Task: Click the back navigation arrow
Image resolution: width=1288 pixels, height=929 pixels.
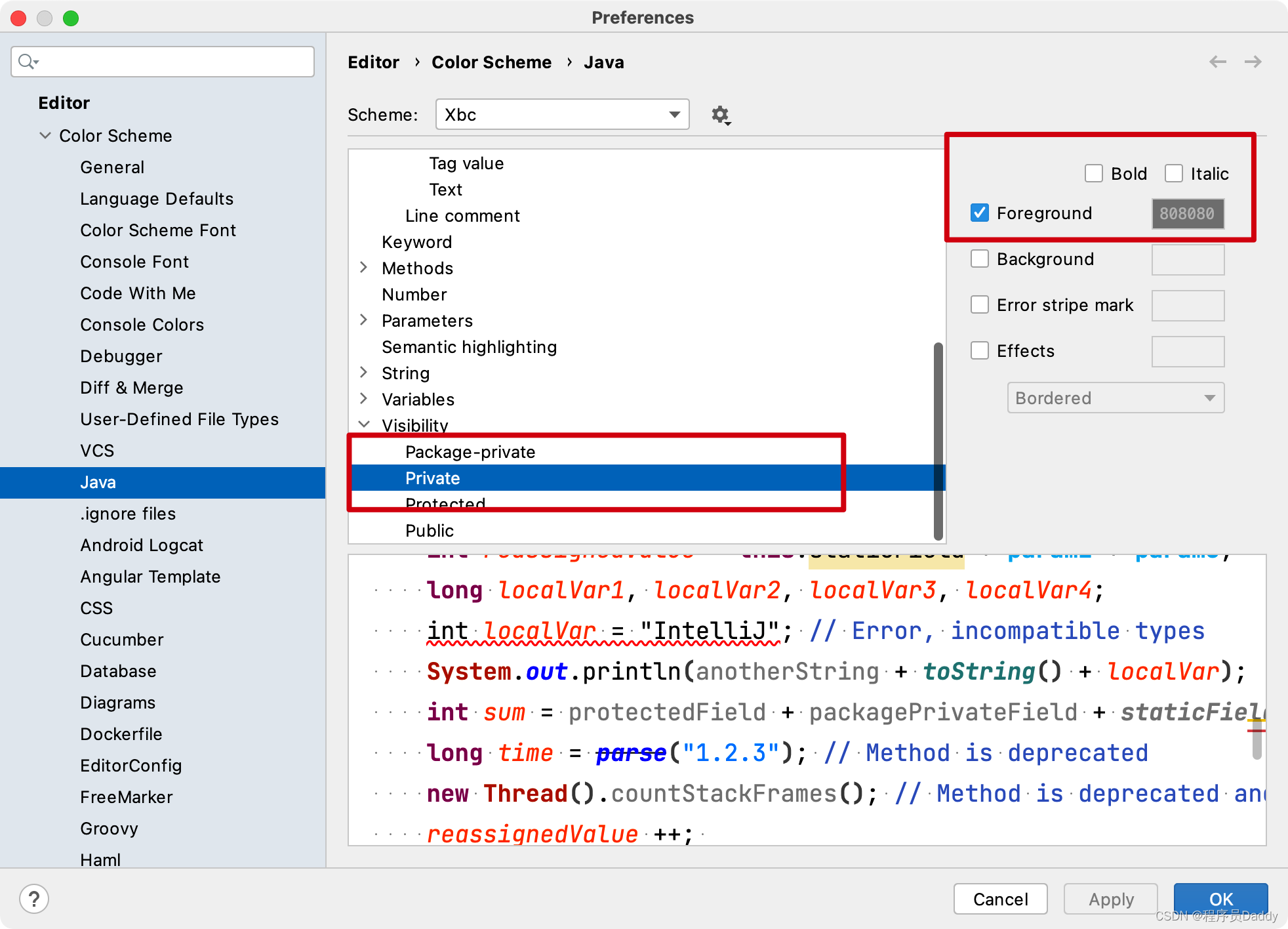Action: pyautogui.click(x=1218, y=62)
